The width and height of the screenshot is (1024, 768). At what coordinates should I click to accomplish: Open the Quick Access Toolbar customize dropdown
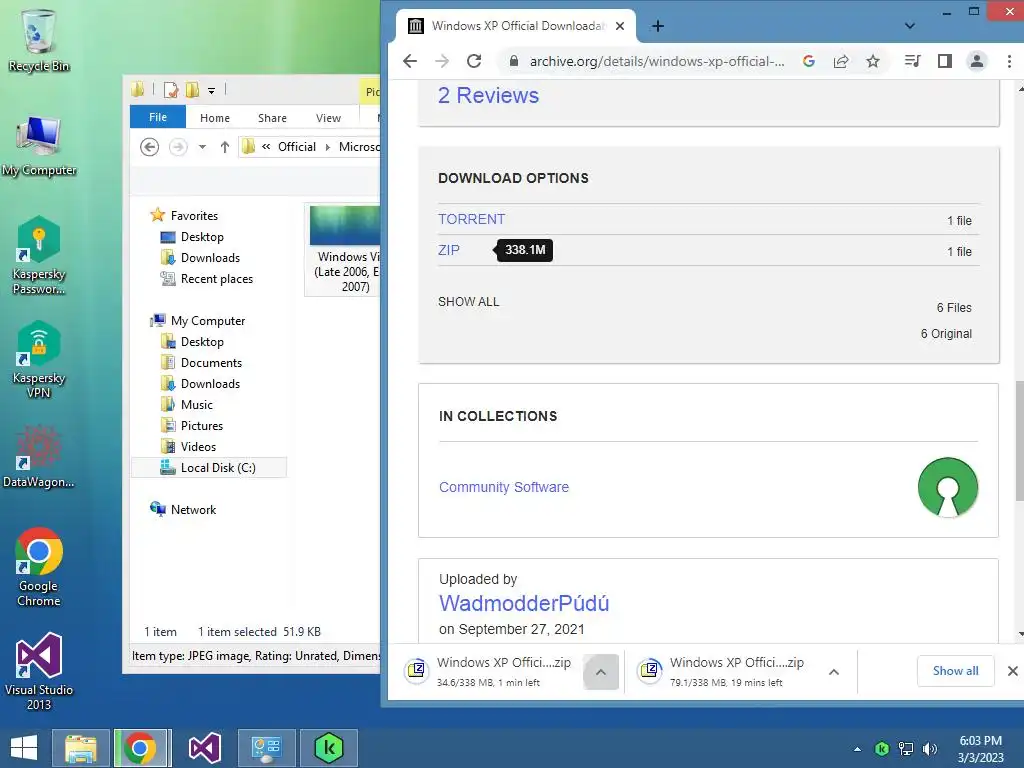(212, 91)
